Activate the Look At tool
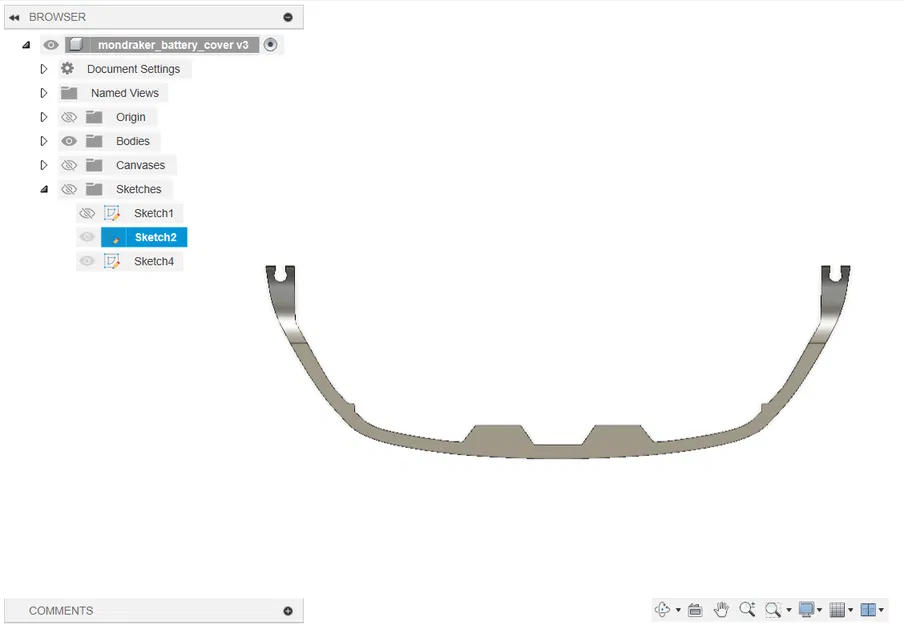Screen dimensions: 904x625 tap(695, 609)
